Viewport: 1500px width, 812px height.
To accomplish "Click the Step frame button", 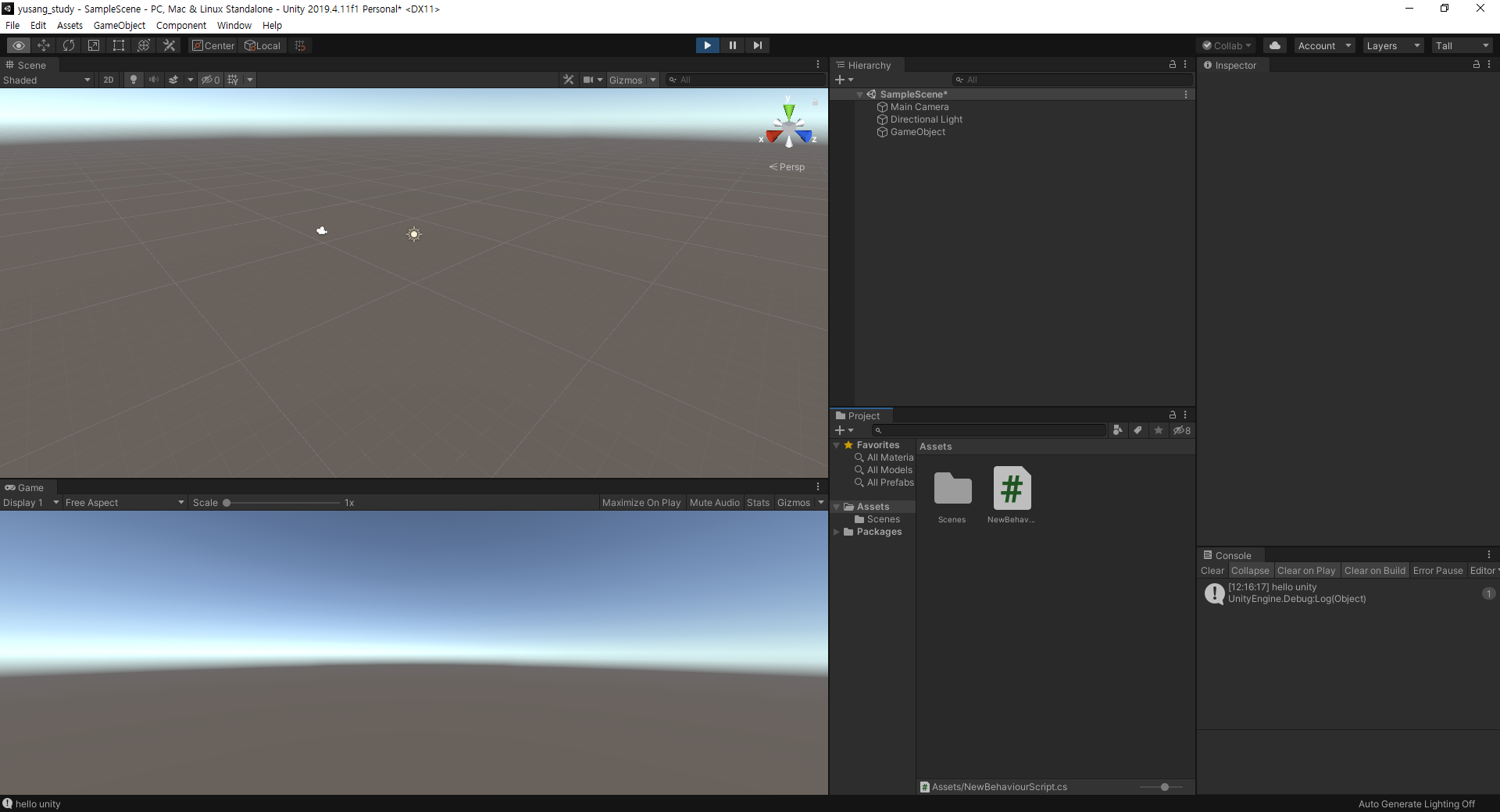I will (x=757, y=45).
